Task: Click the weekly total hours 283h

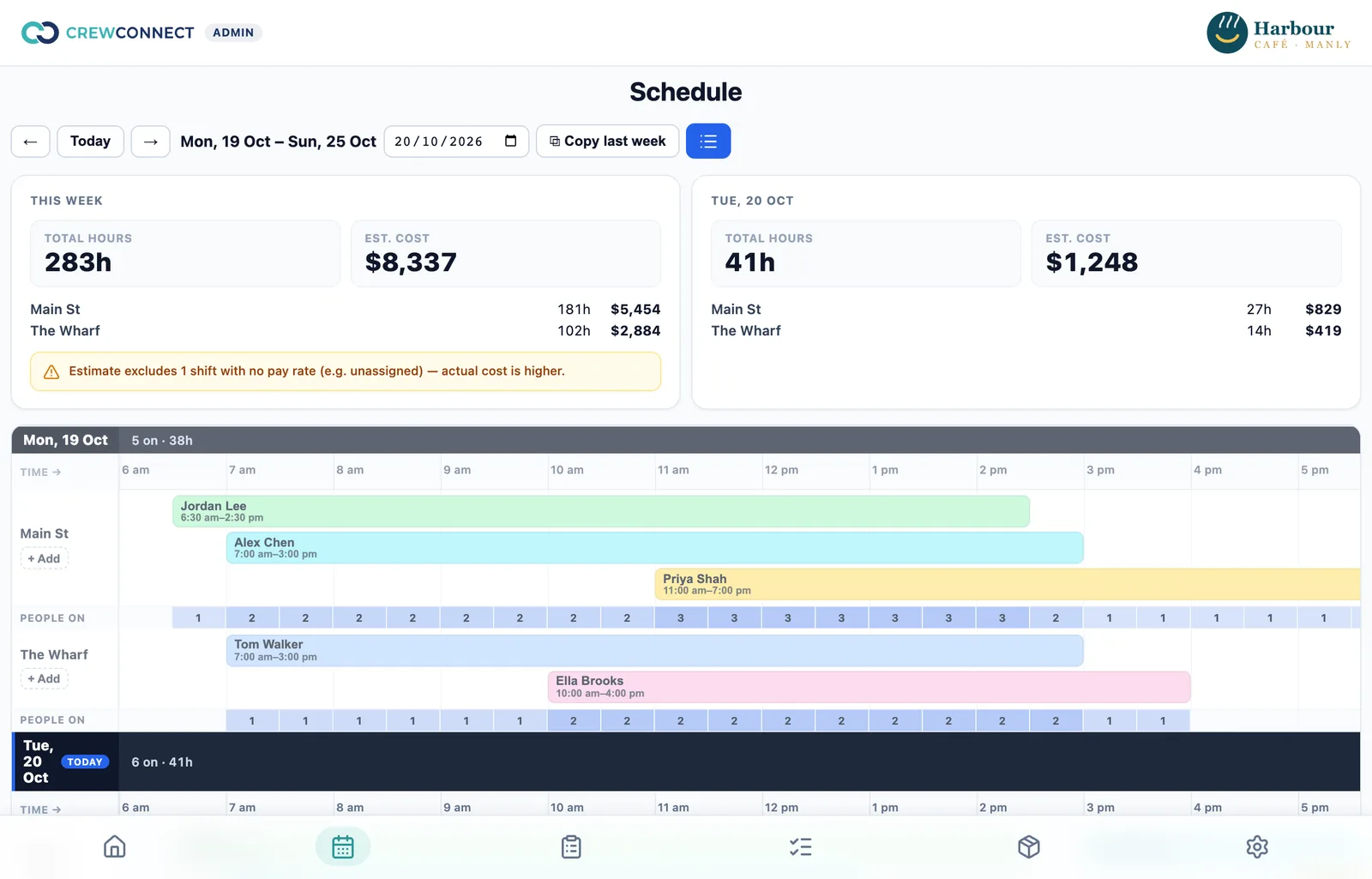Action: [78, 262]
